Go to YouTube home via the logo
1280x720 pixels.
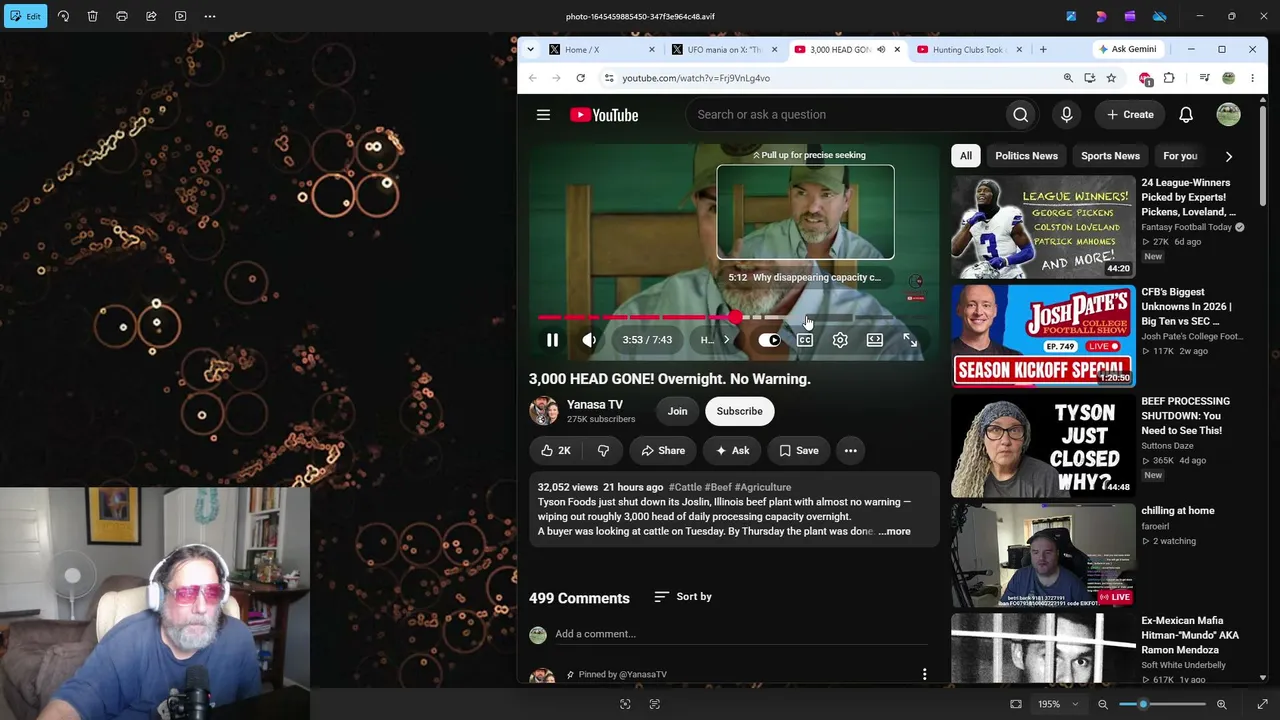[604, 115]
